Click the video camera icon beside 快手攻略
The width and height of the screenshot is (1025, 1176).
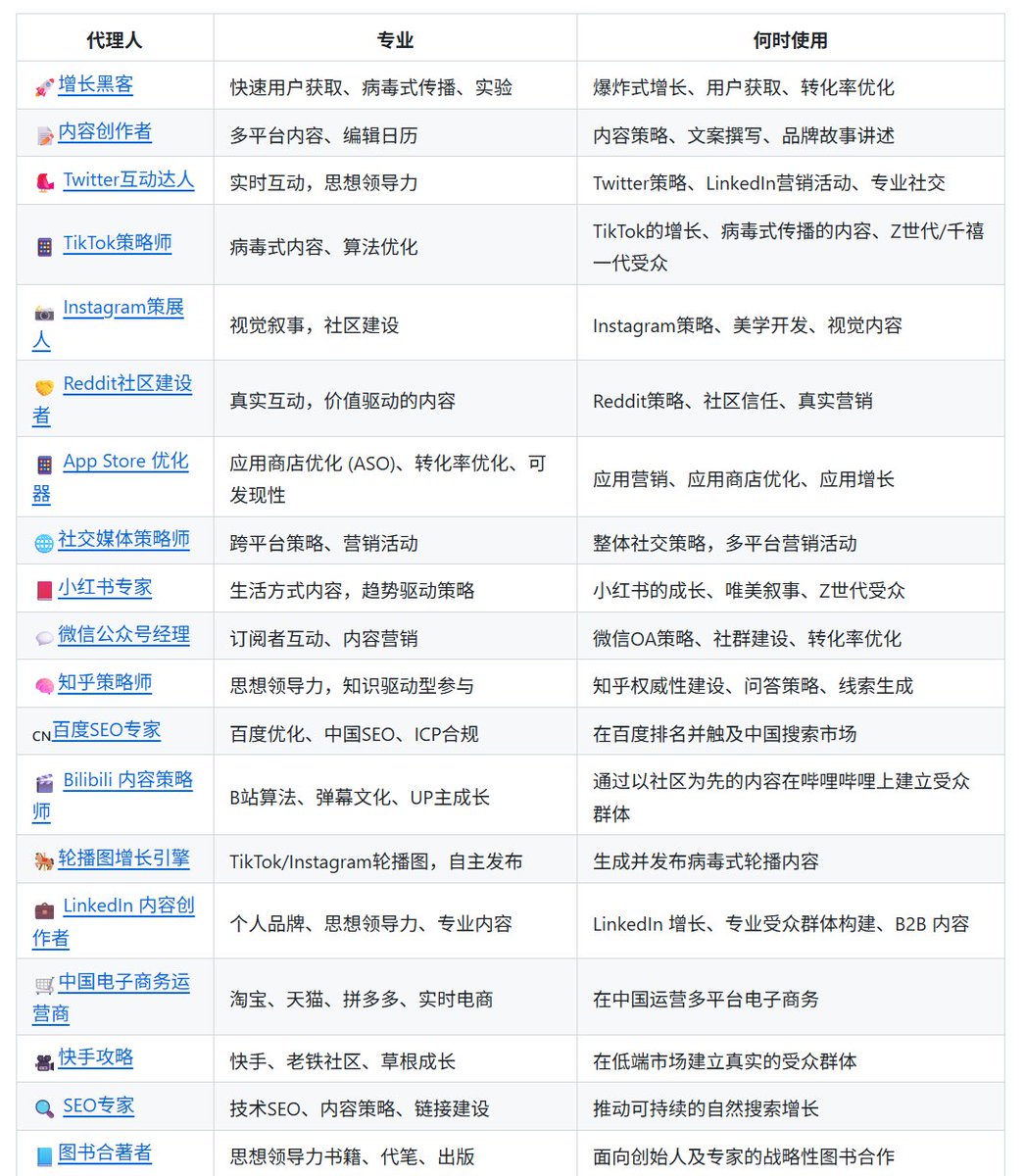click(44, 1061)
